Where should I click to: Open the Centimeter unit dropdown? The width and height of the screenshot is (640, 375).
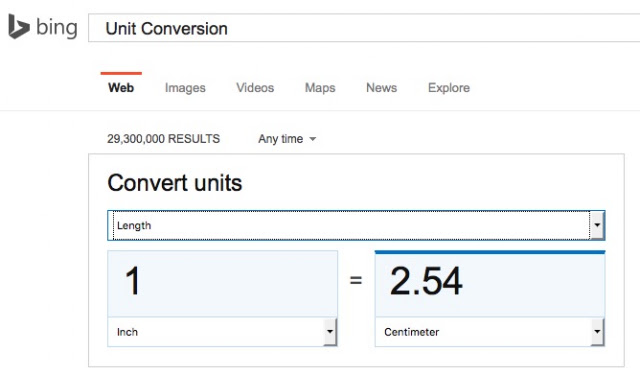[490, 332]
